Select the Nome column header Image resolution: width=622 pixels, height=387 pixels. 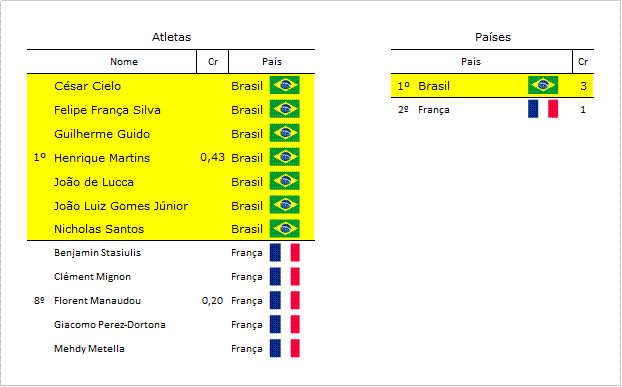pos(124,61)
